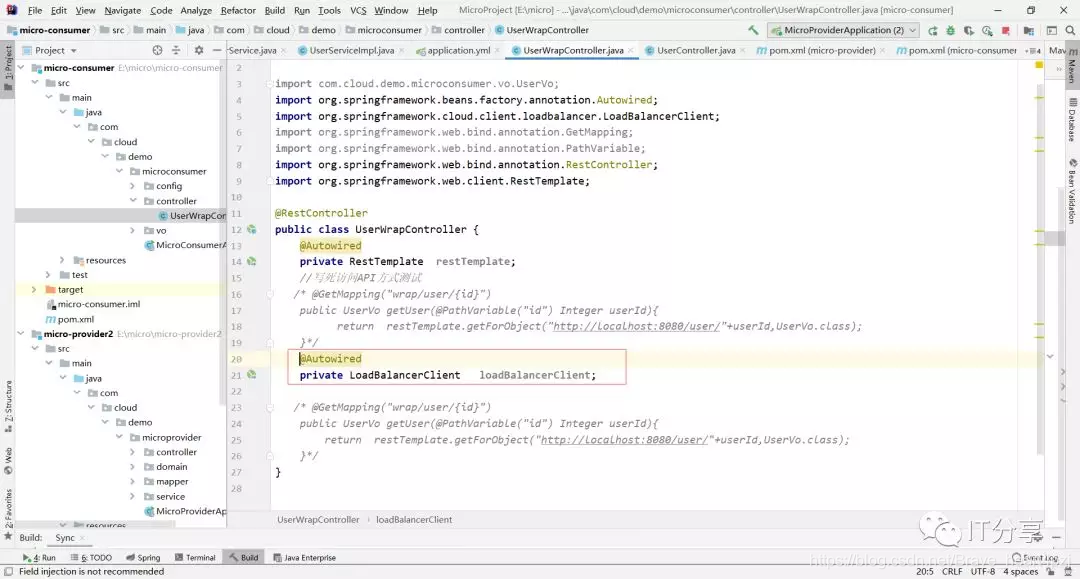1080x579 pixels.
Task: Switch to the UserController.java tab
Action: coord(696,50)
